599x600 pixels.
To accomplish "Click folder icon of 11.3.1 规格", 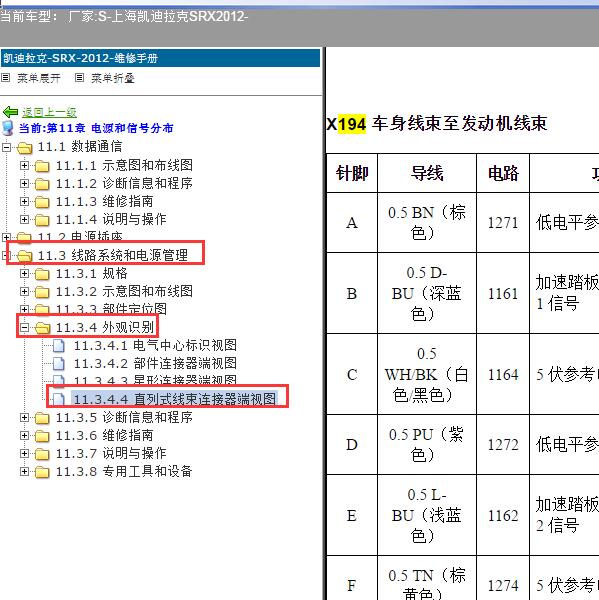I will pyautogui.click(x=42, y=274).
